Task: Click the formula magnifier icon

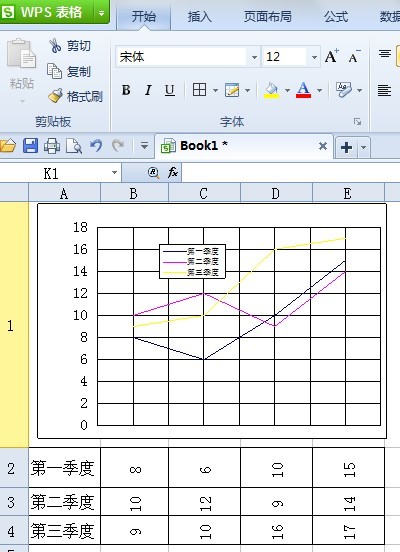Action: point(153,172)
